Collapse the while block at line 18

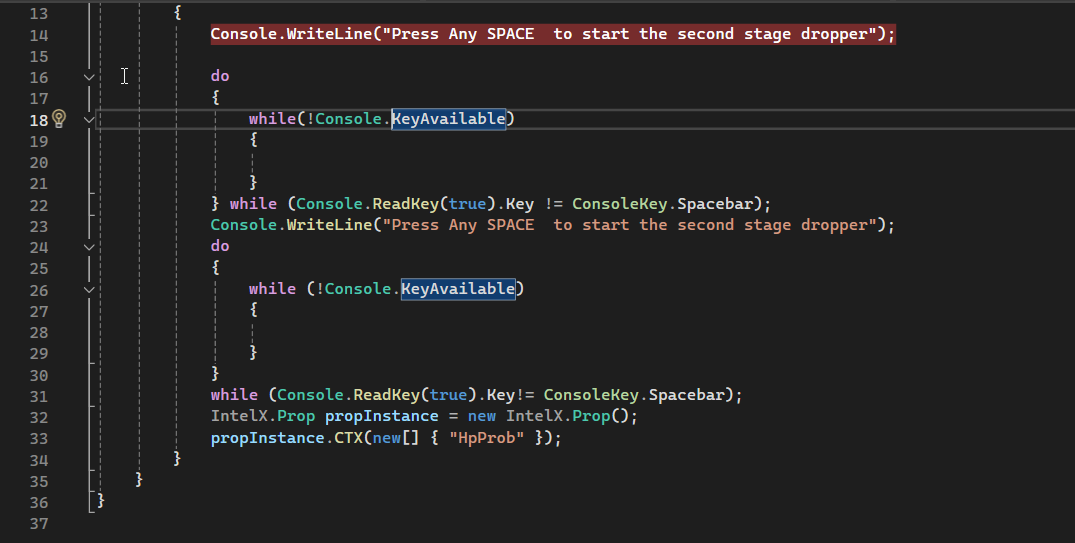click(x=89, y=120)
